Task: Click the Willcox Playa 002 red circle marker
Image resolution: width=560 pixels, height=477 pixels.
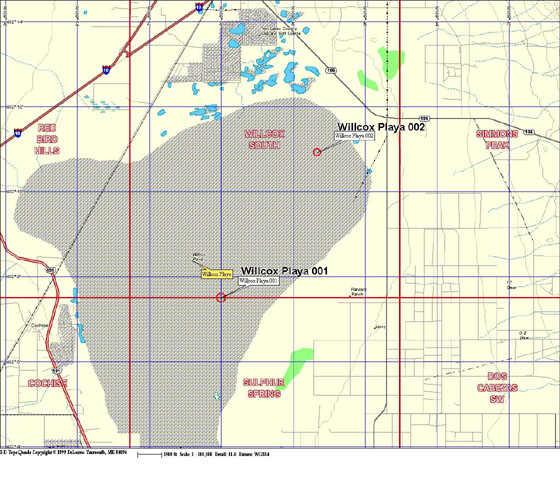Action: (x=317, y=152)
